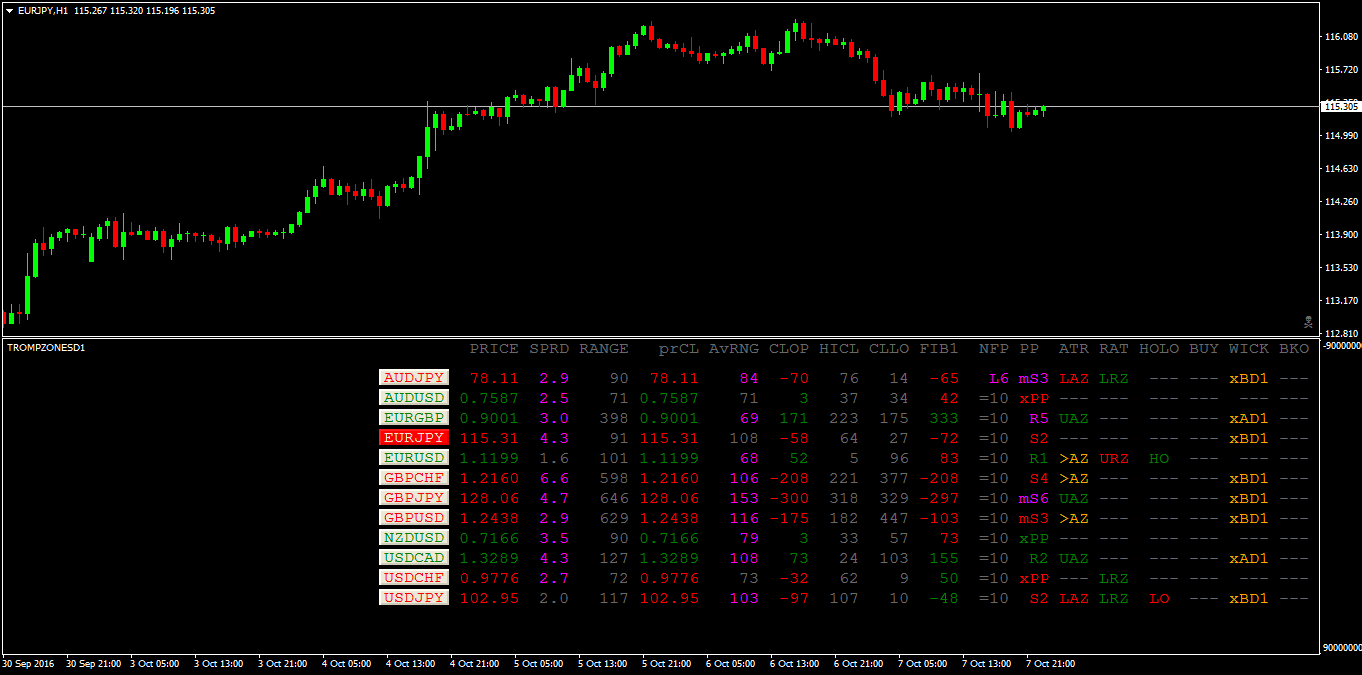Click the CLLO column header
Image resolution: width=1362 pixels, height=675 pixels.
tap(889, 349)
